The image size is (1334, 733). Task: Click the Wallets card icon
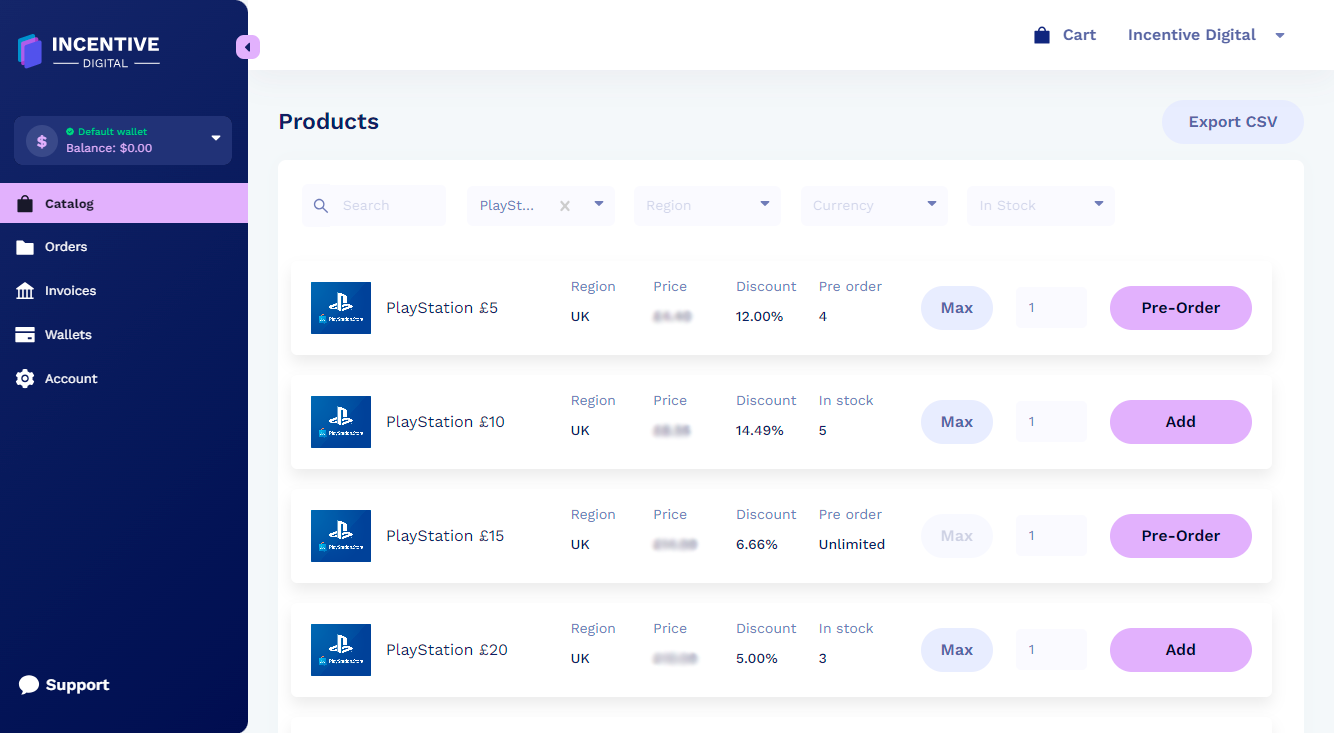coord(25,335)
